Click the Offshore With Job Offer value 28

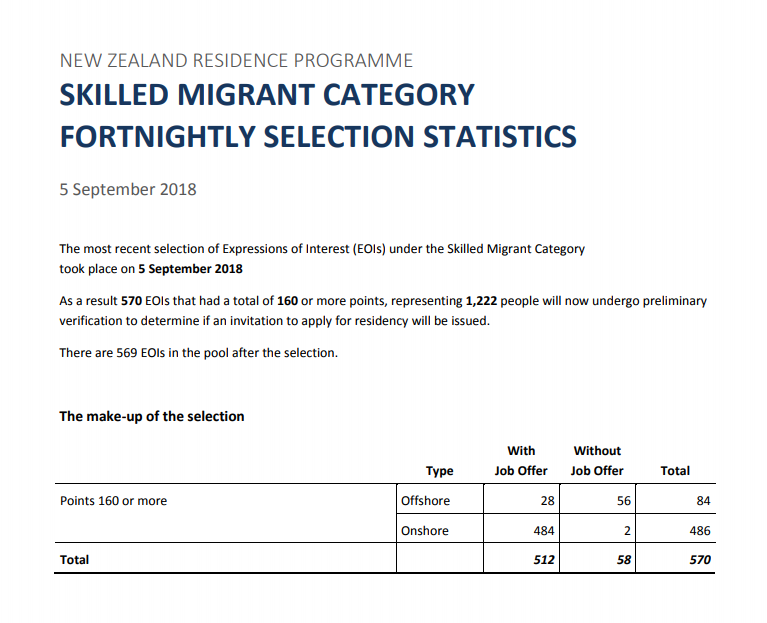pyautogui.click(x=546, y=501)
